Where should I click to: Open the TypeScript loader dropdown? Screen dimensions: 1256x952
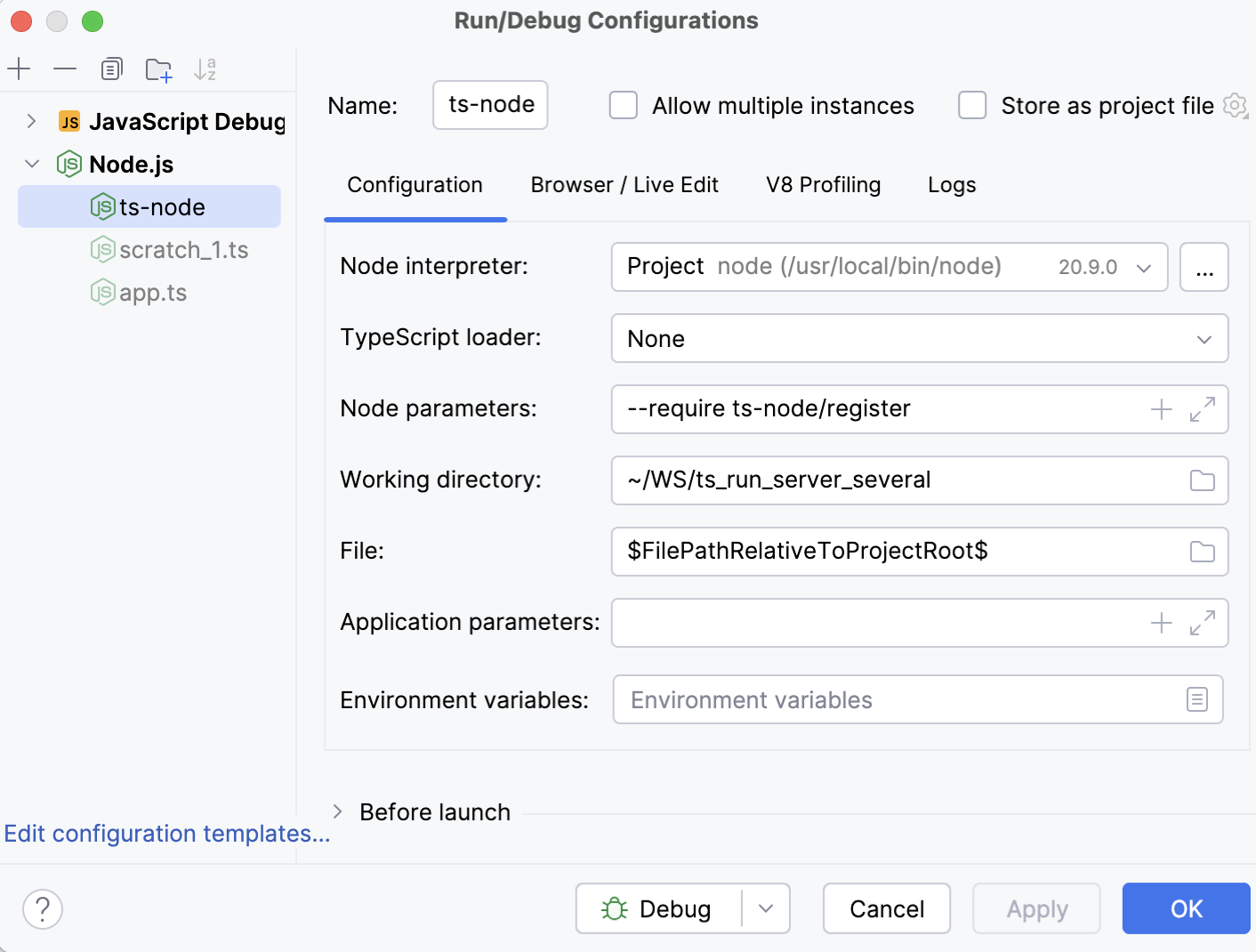tap(1205, 339)
